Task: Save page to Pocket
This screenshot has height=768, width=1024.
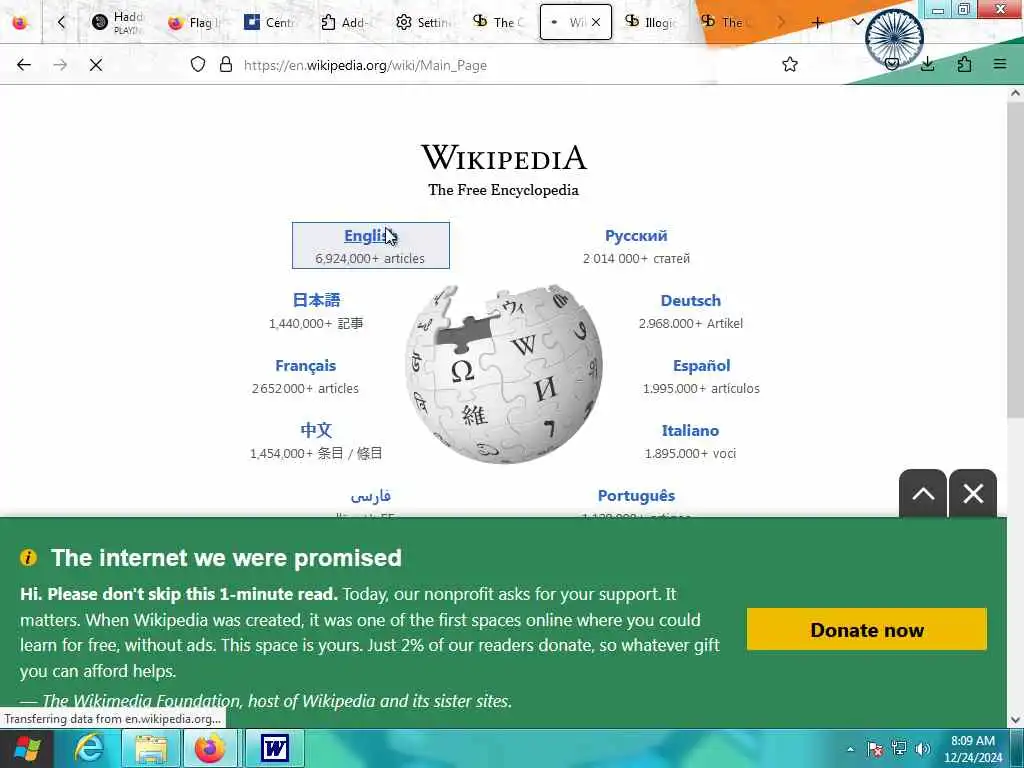Action: [891, 64]
